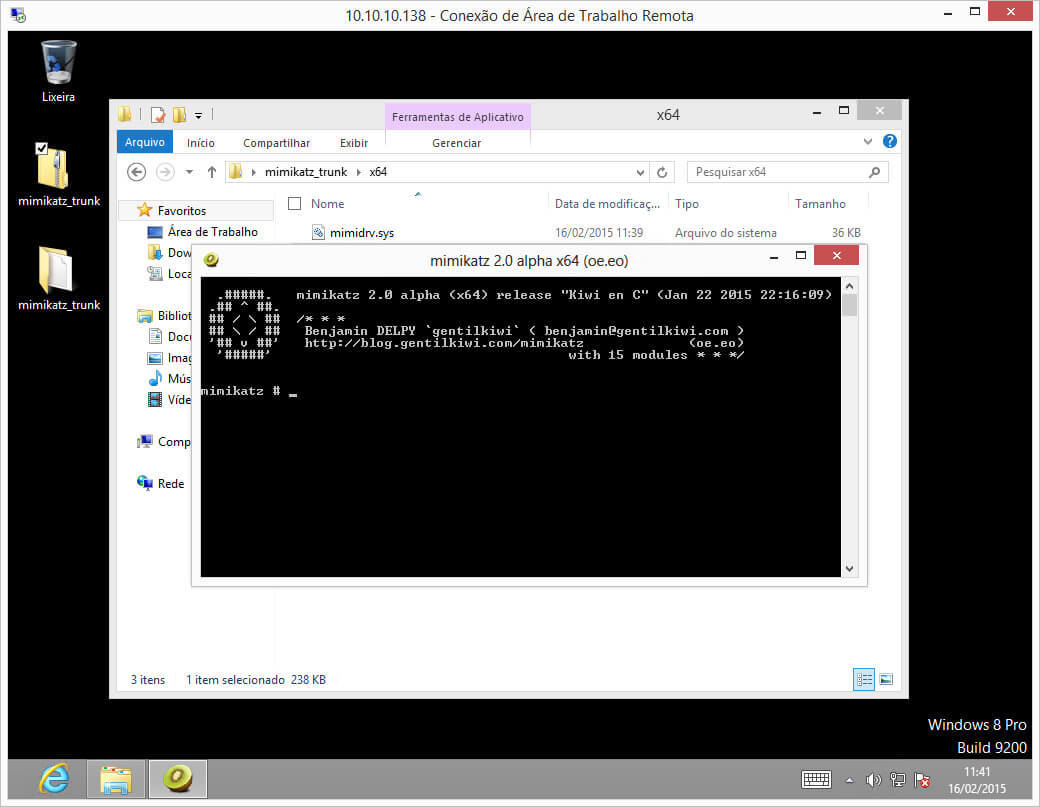
Task: Switch file list to thumbnails view
Action: 886,679
